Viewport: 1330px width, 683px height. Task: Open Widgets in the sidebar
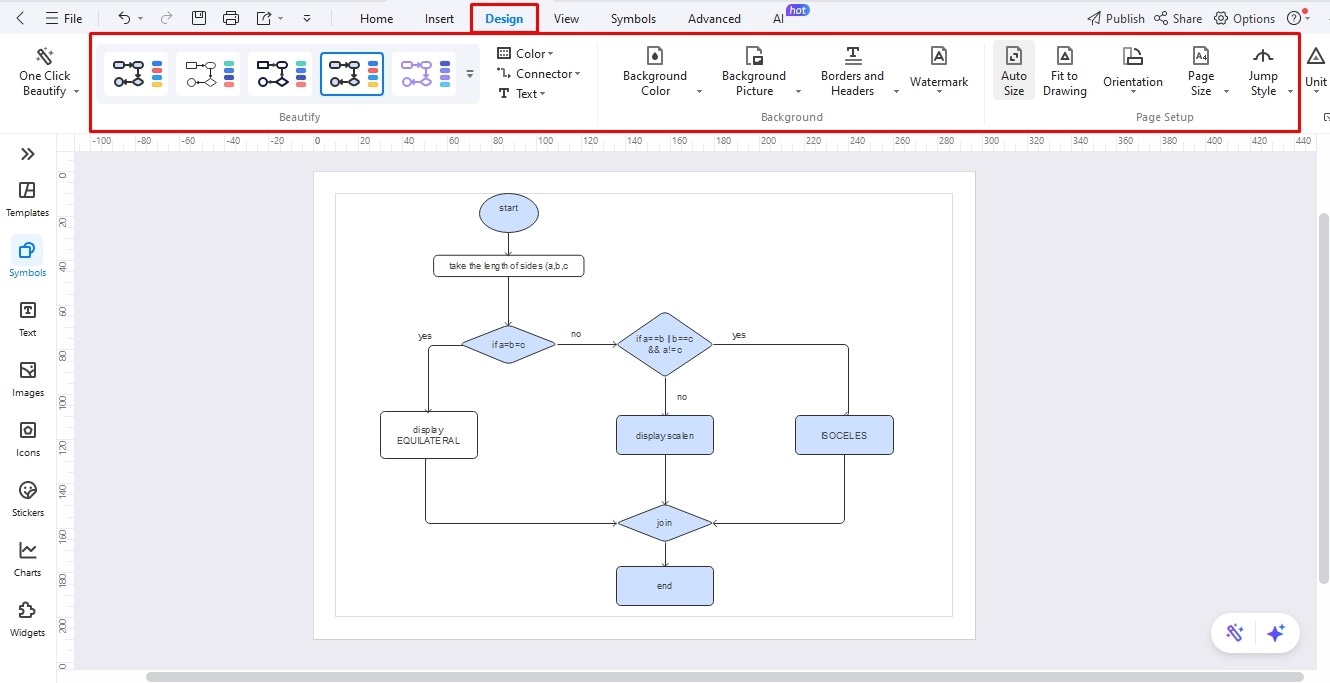(28, 619)
